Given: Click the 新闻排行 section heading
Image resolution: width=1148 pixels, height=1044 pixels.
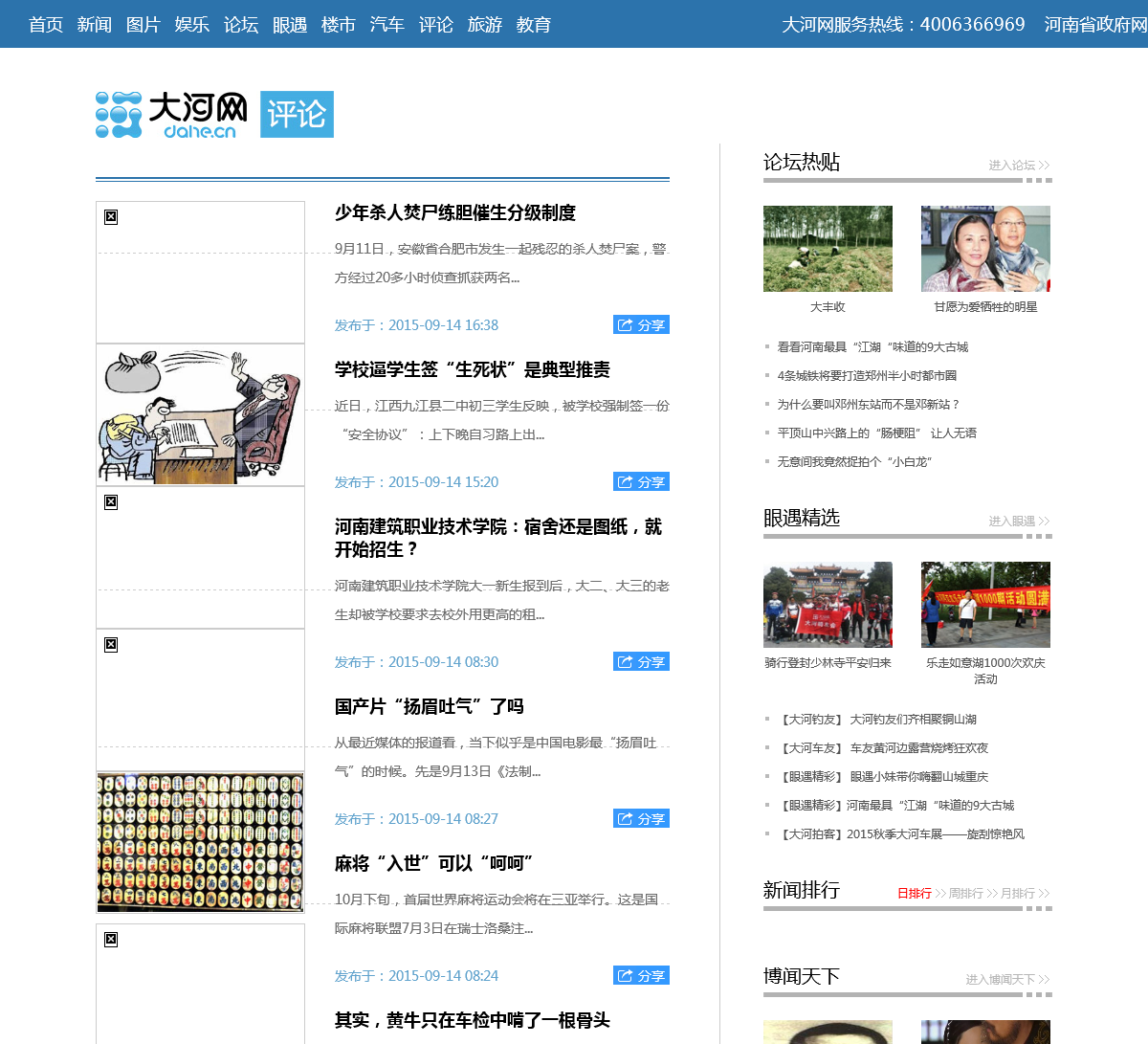Looking at the screenshot, I should pos(802,891).
